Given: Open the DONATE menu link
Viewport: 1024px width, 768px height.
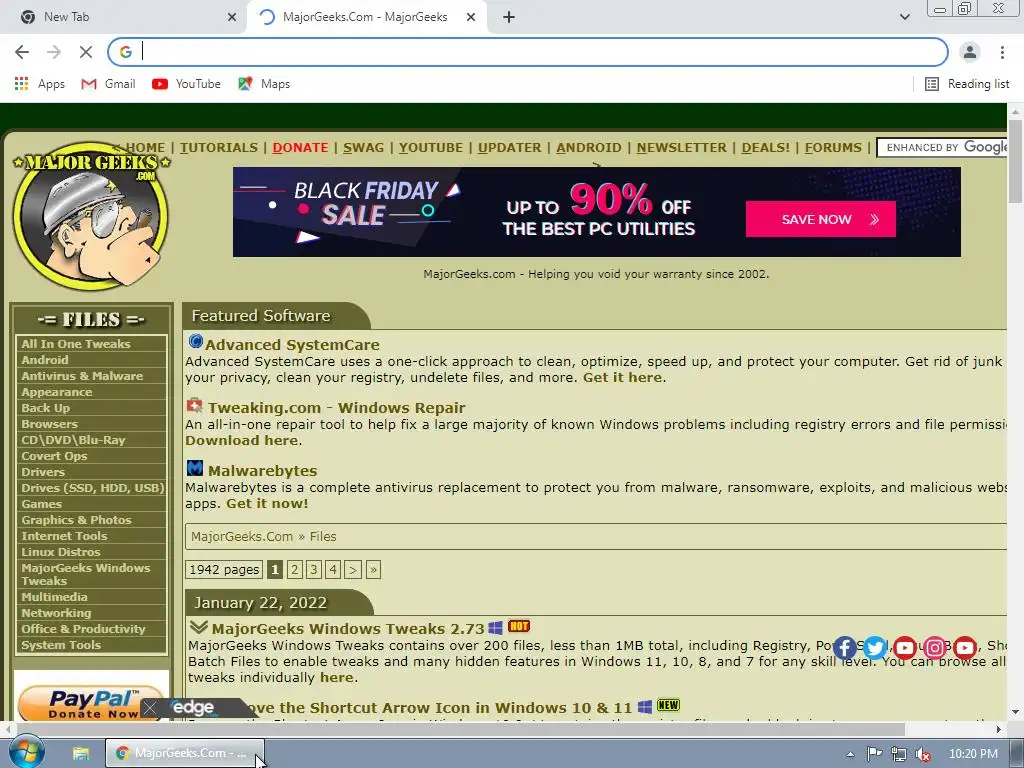Looking at the screenshot, I should point(300,148).
